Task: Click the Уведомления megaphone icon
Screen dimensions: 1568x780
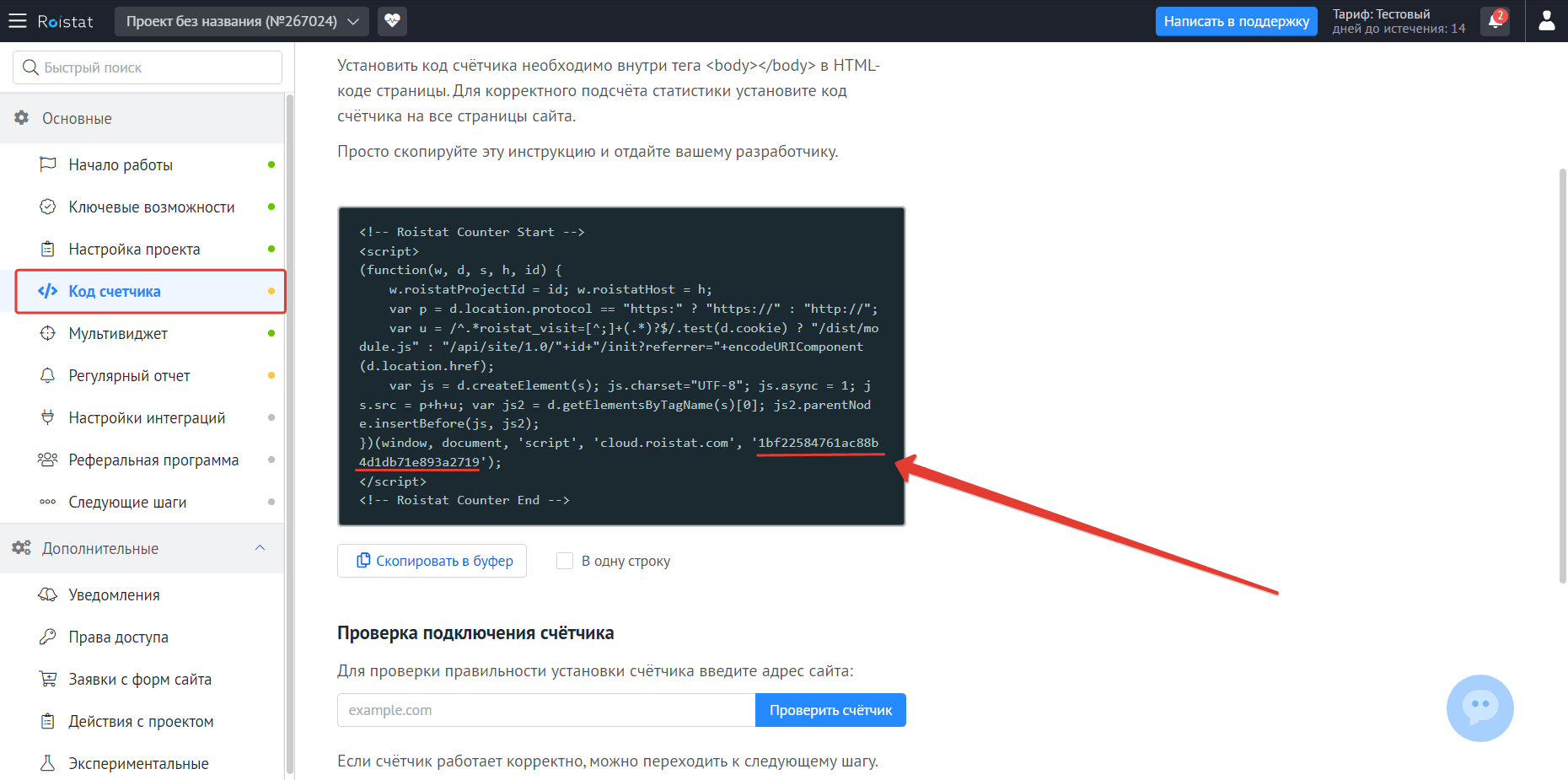Action: pyautogui.click(x=48, y=594)
